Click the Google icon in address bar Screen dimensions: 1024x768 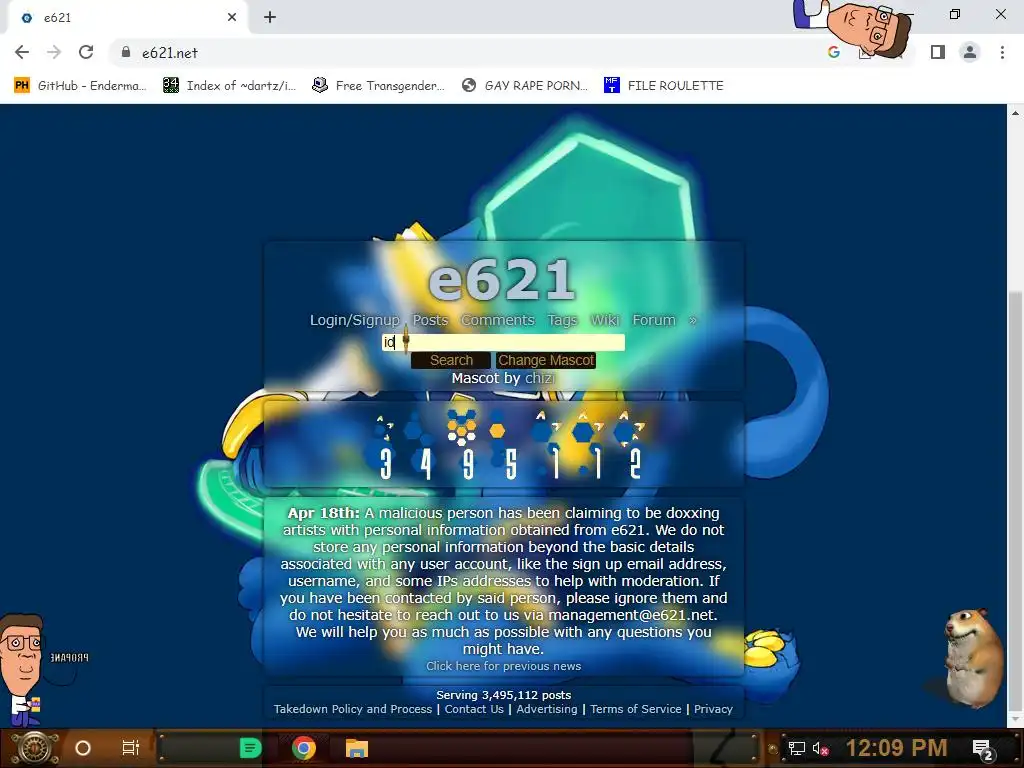pos(833,52)
